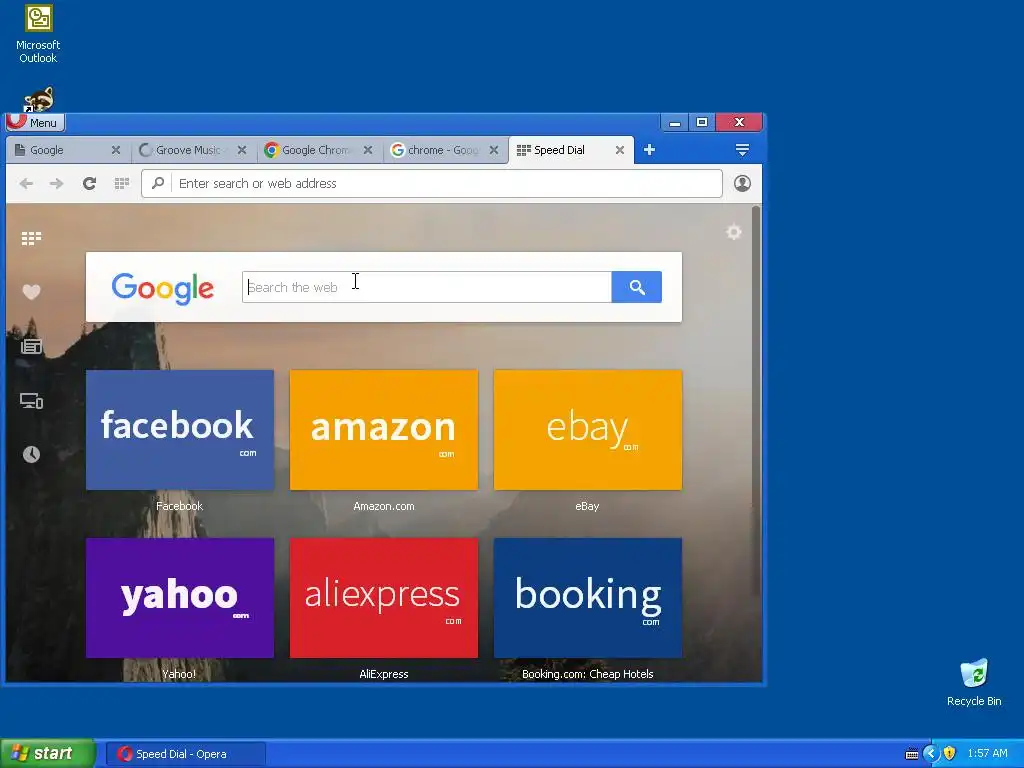
Task: Open Bookmarks heart icon in sidebar
Action: 31,292
